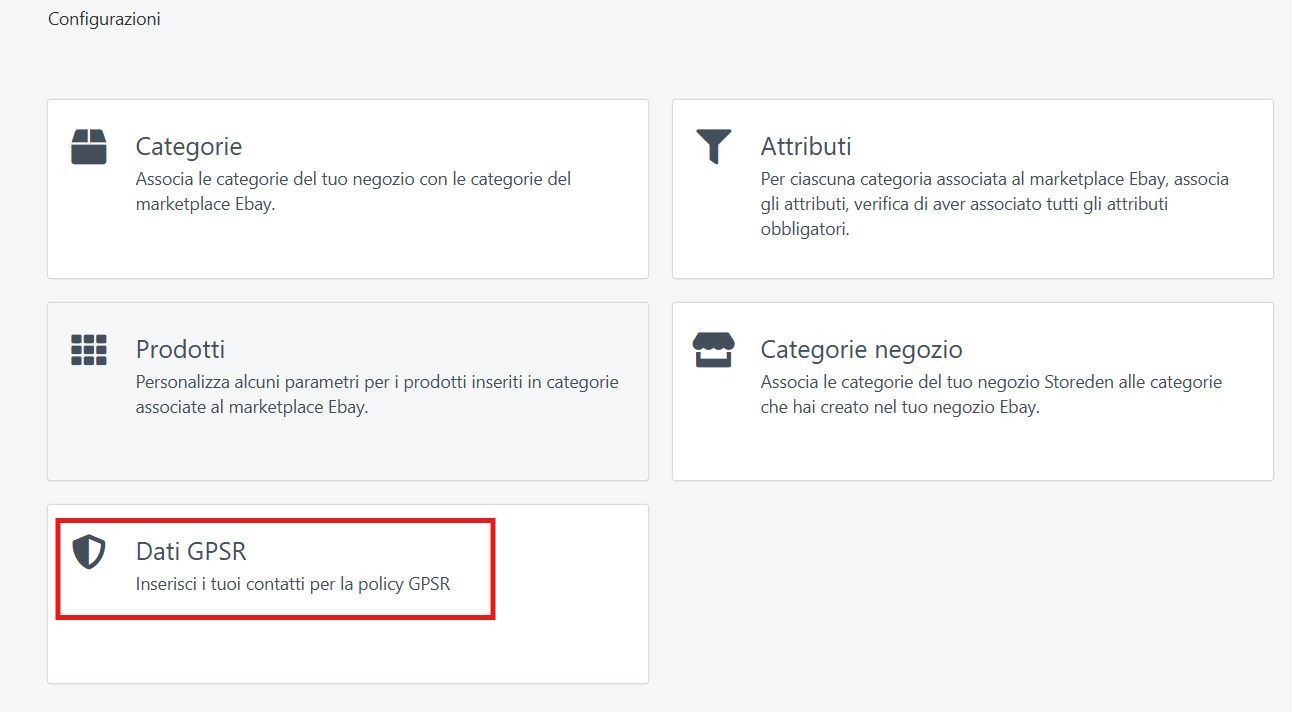Click empty space below Prodotti card description
Viewport: 1292px width, 712px height.
[x=347, y=448]
